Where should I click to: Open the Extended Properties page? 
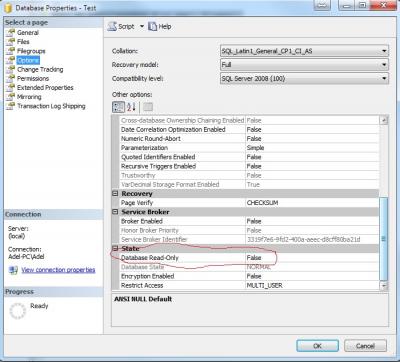tap(45, 88)
